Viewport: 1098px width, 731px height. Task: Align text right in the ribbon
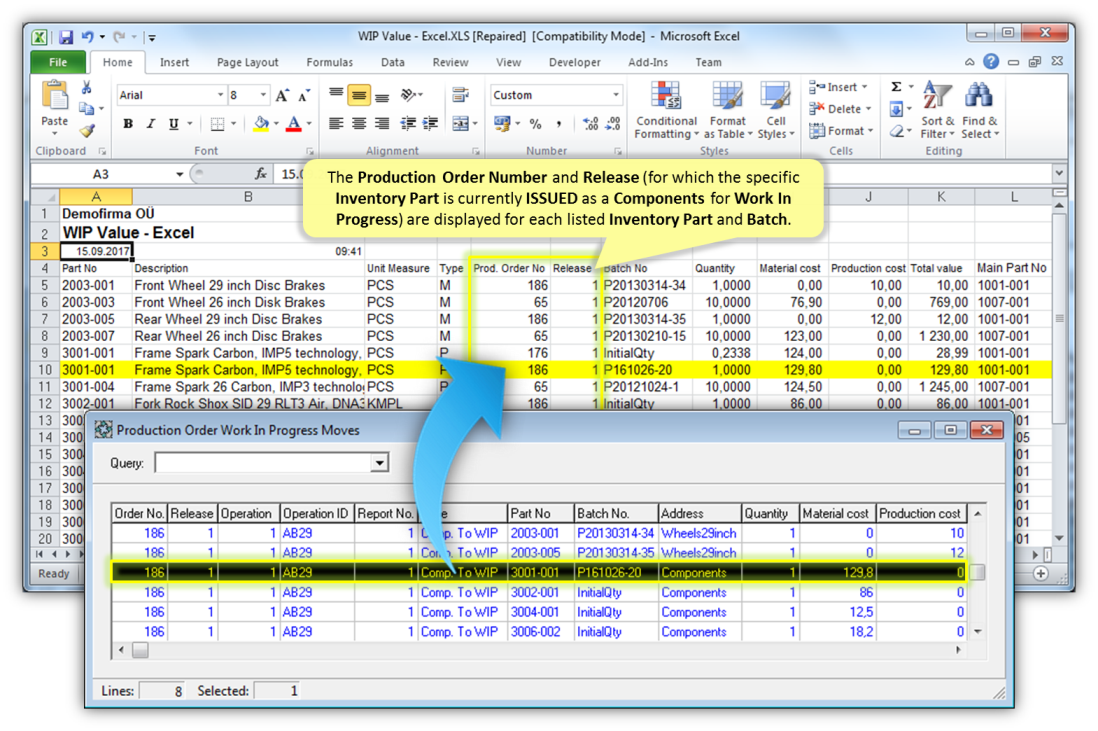(382, 124)
